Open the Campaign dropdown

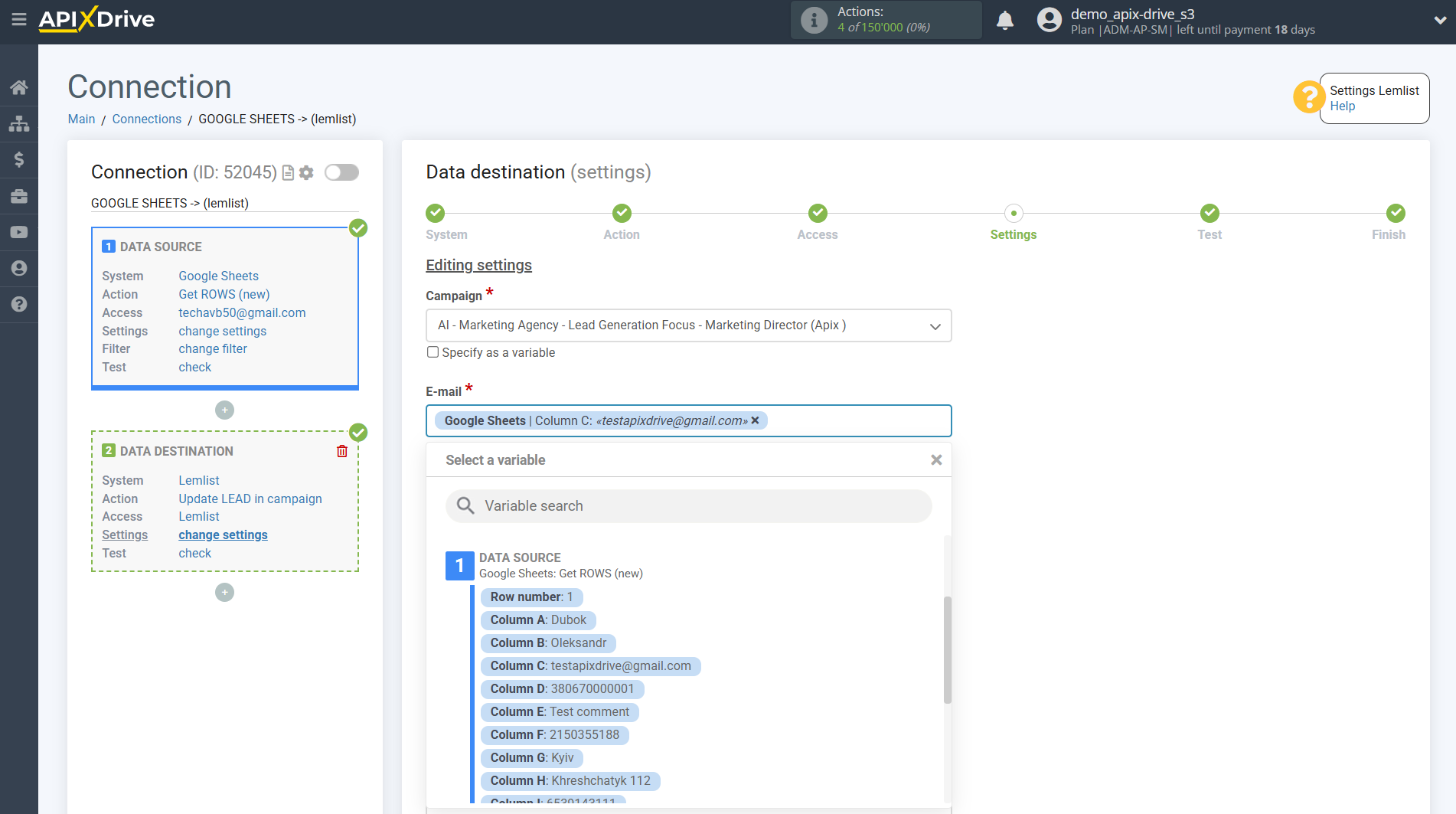(x=688, y=325)
